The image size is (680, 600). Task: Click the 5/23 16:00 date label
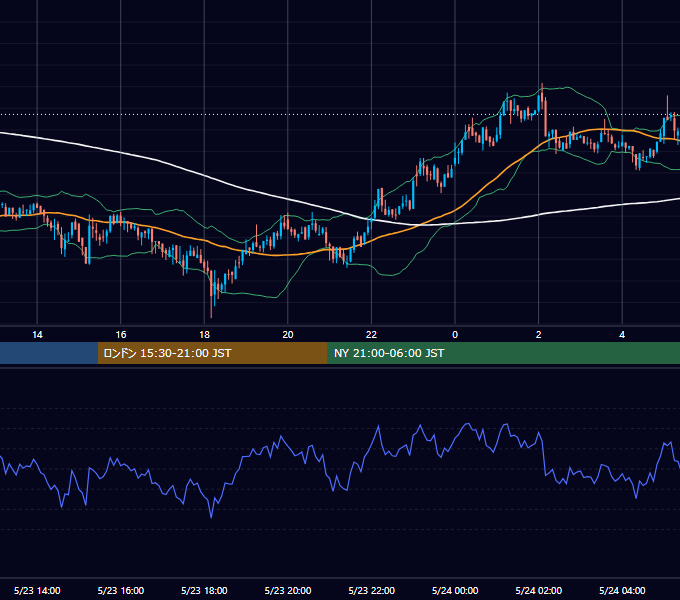click(121, 590)
